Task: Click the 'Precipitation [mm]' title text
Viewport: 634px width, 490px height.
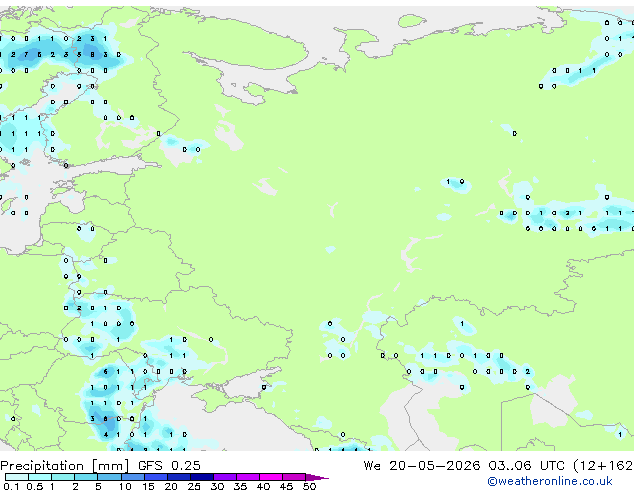Action: [65, 466]
